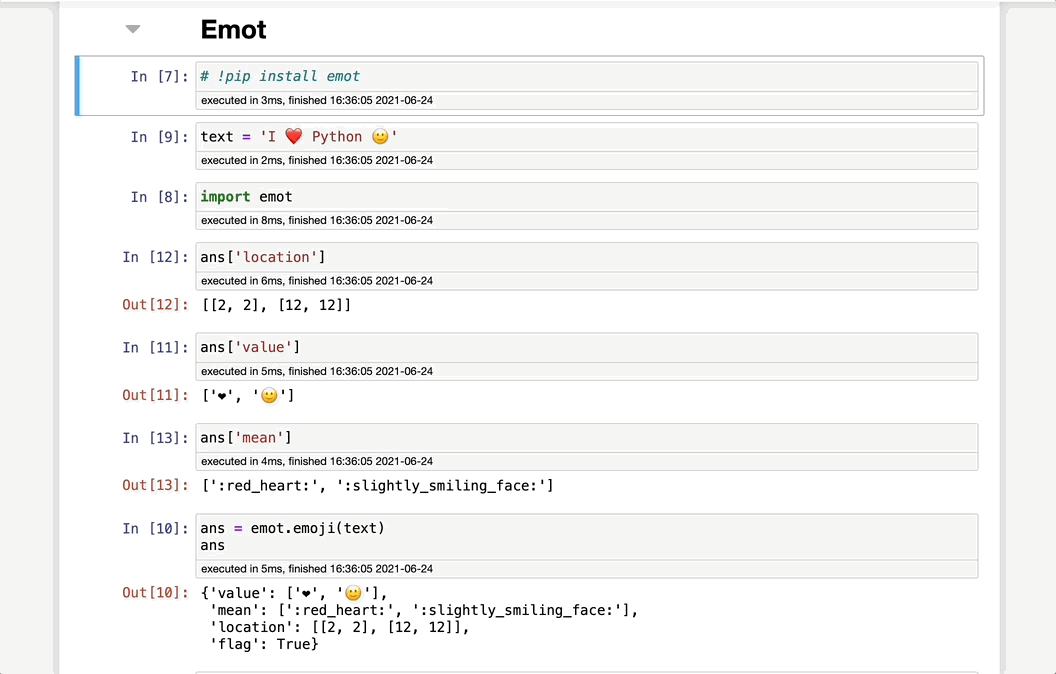This screenshot has height=674, width=1056.
Task: Select the ans['mean'] code cell
Action: [586, 437]
